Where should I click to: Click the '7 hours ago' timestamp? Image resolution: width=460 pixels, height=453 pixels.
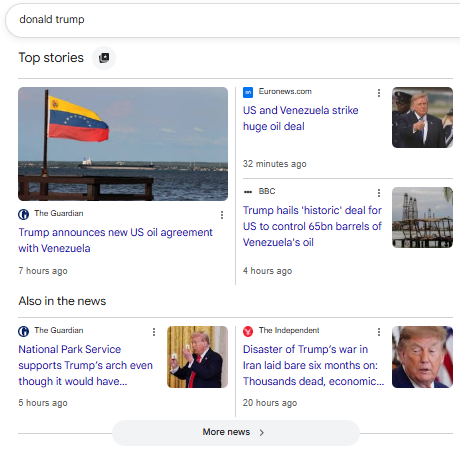(x=43, y=271)
